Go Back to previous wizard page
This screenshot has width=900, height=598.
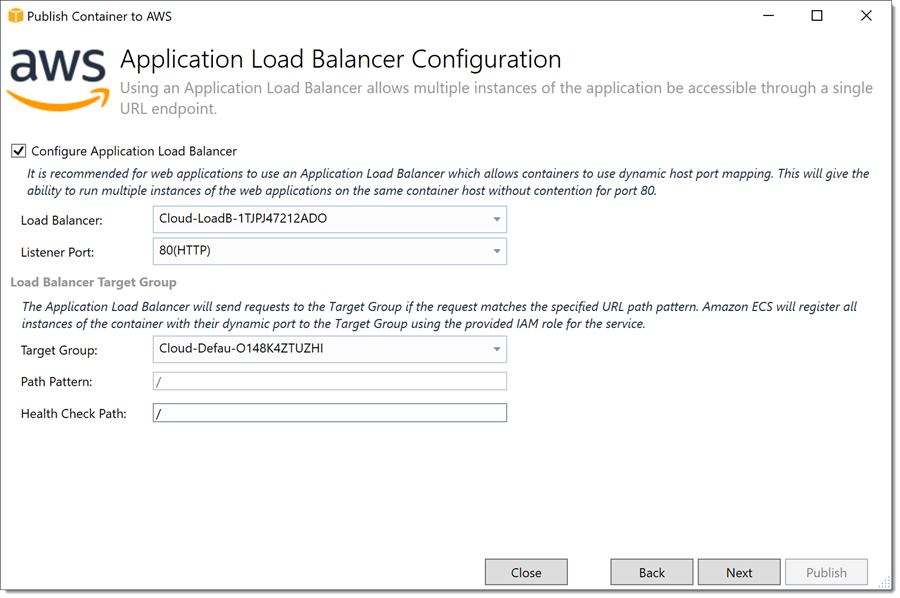click(x=651, y=572)
